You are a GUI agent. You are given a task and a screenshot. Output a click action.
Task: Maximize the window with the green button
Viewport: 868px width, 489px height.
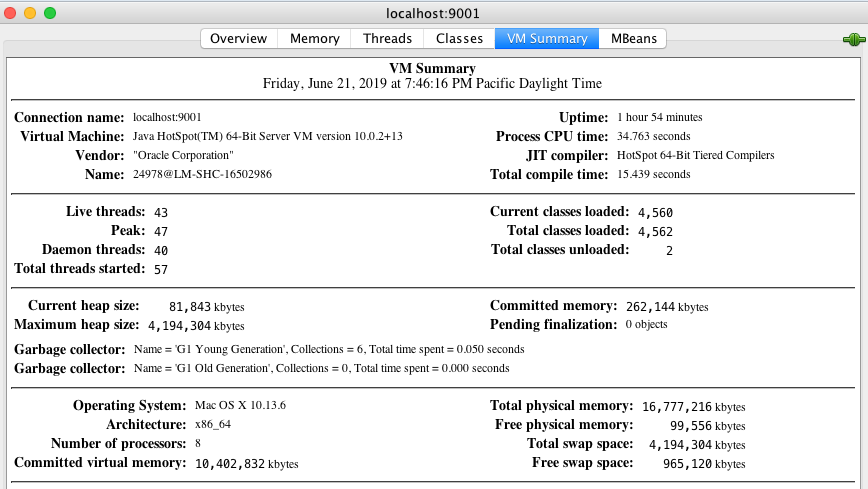click(x=50, y=13)
